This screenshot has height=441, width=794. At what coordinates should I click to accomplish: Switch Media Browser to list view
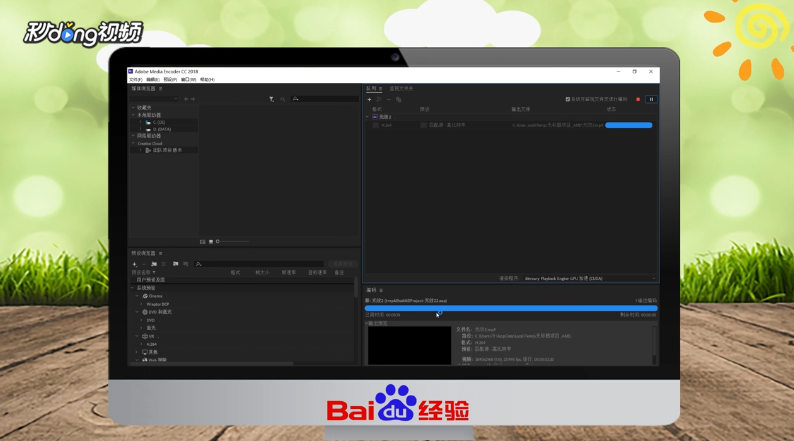coord(202,242)
